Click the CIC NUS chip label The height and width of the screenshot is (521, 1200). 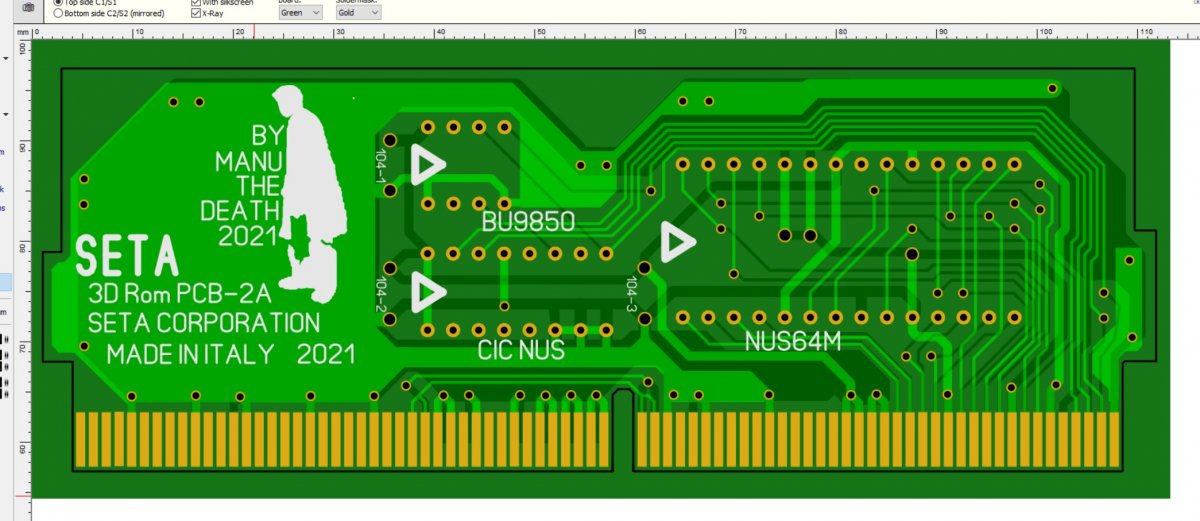pyautogui.click(x=521, y=351)
